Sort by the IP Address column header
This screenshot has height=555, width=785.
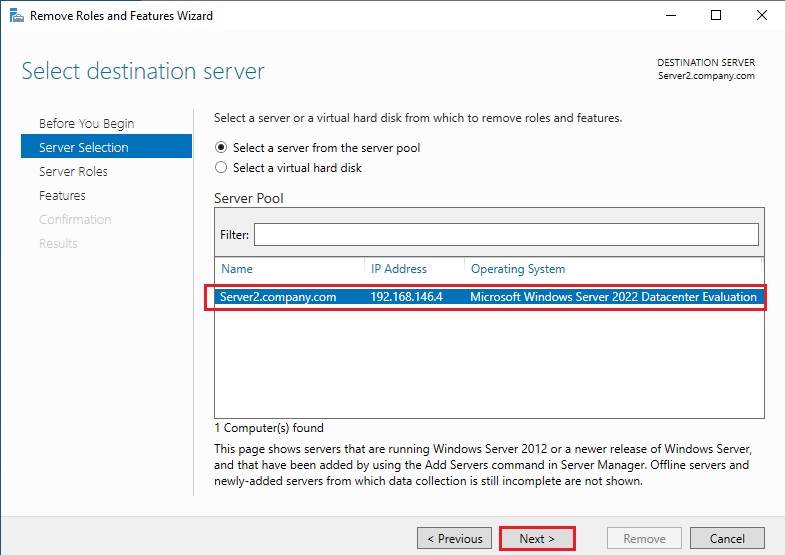(399, 269)
